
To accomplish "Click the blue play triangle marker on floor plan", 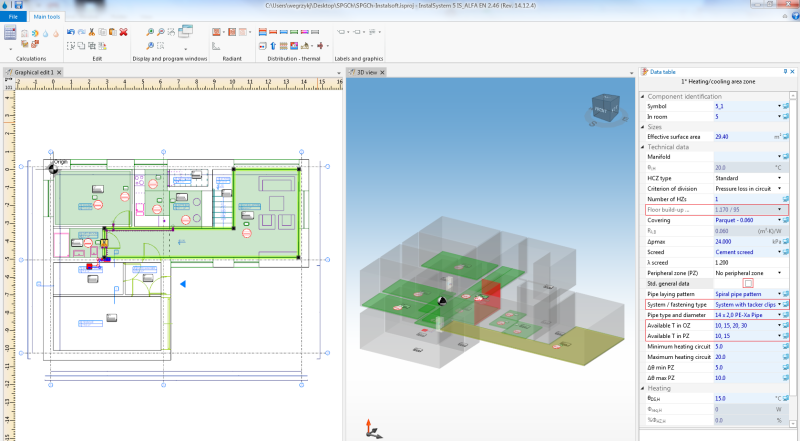I will click(x=183, y=284).
